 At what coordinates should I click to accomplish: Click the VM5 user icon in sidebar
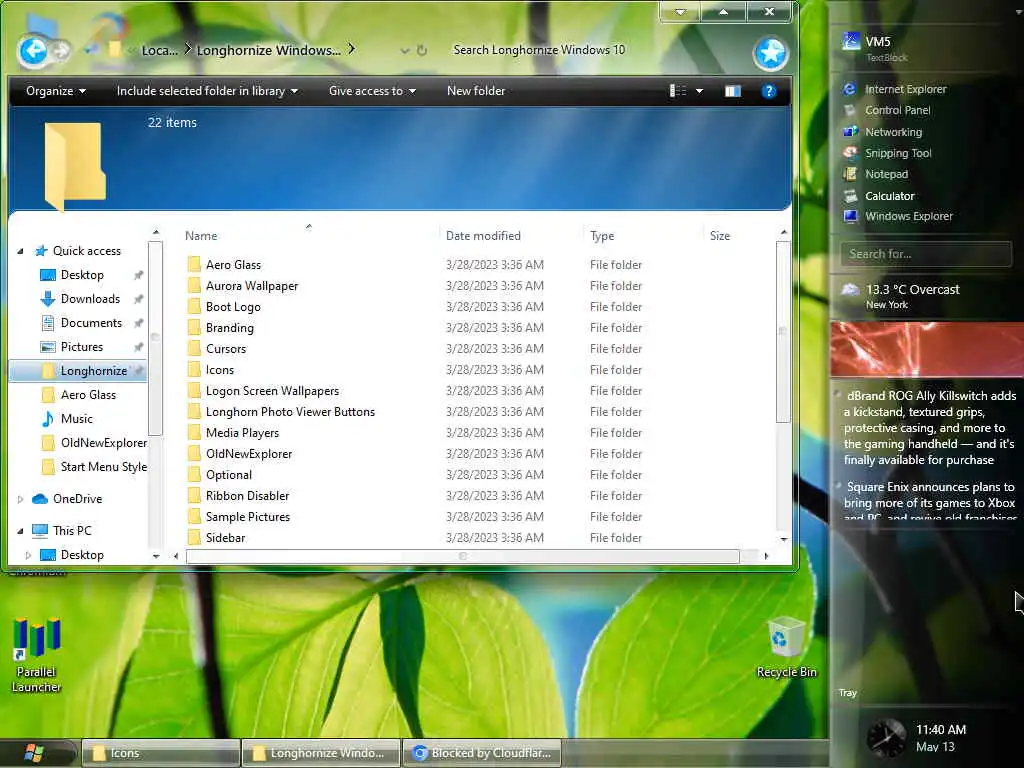[851, 42]
